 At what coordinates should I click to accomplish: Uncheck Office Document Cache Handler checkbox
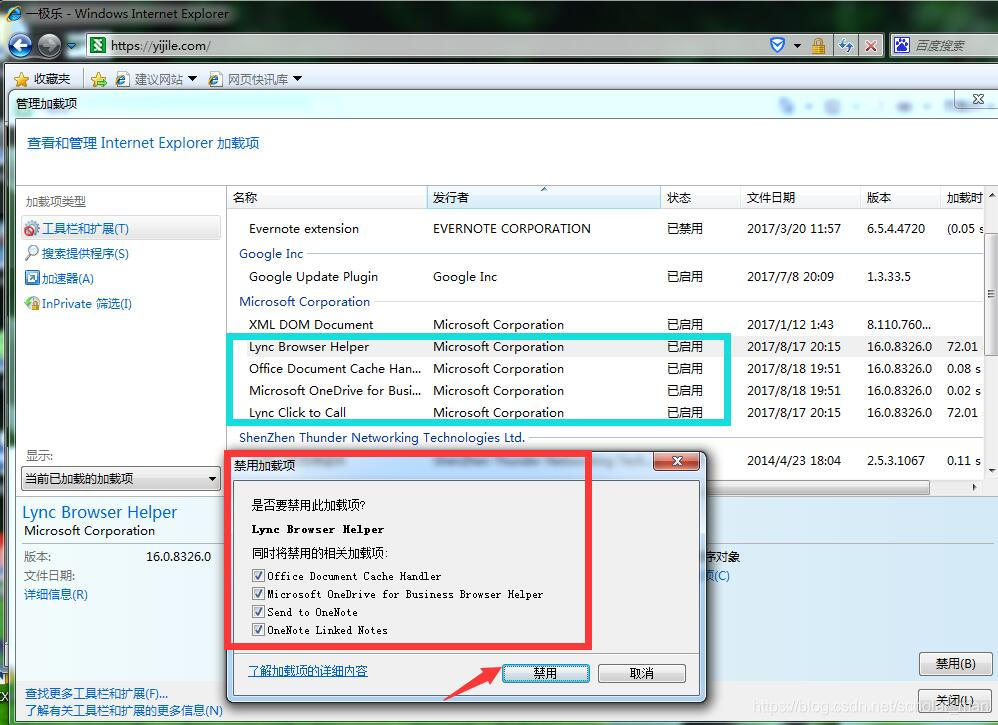tap(258, 575)
